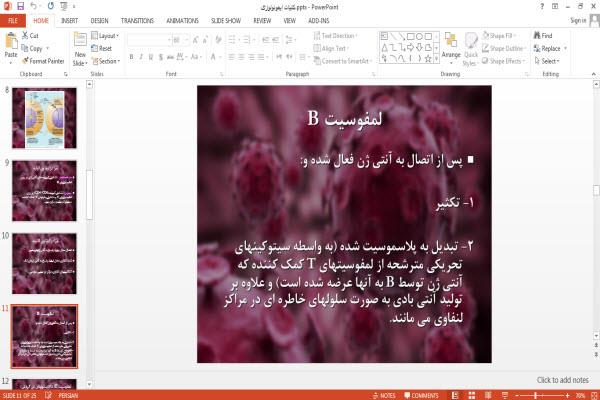
Task: Adjust the zoom slider in status bar
Action: point(535,395)
